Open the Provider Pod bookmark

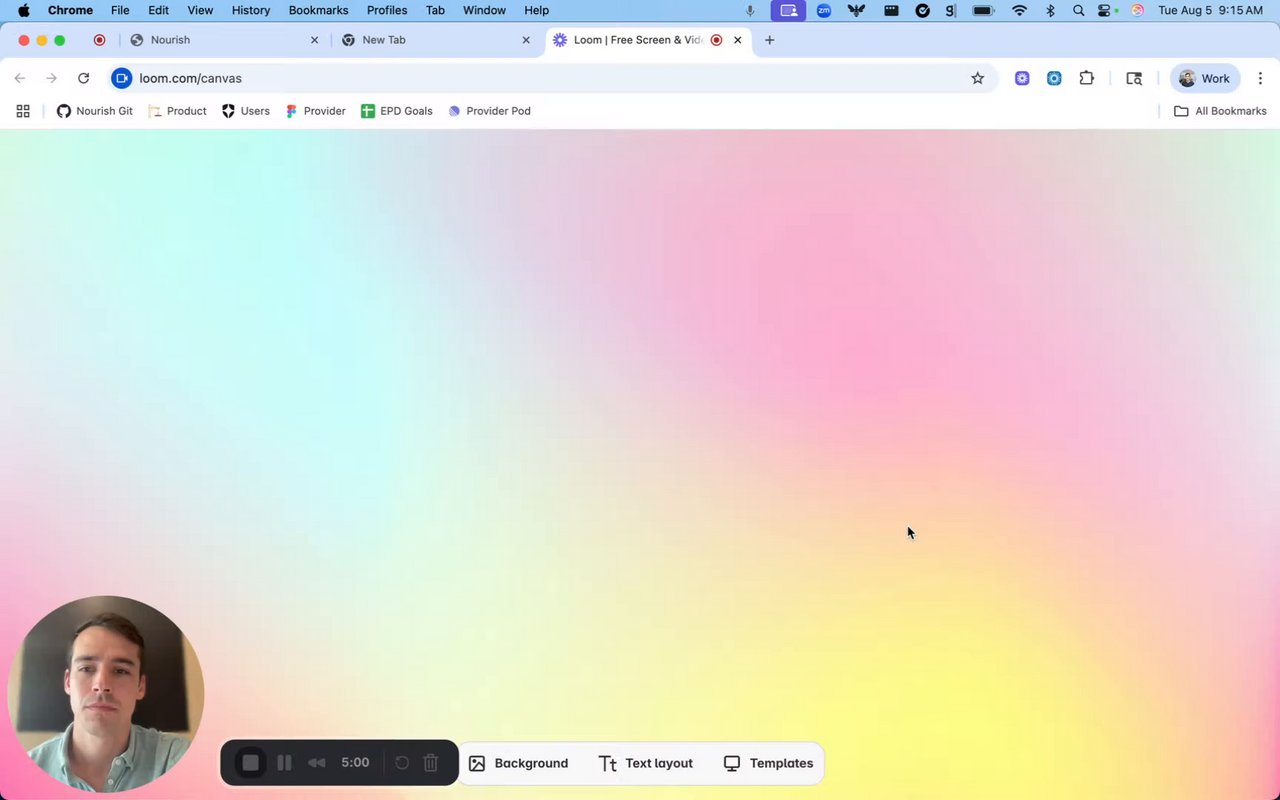point(490,111)
